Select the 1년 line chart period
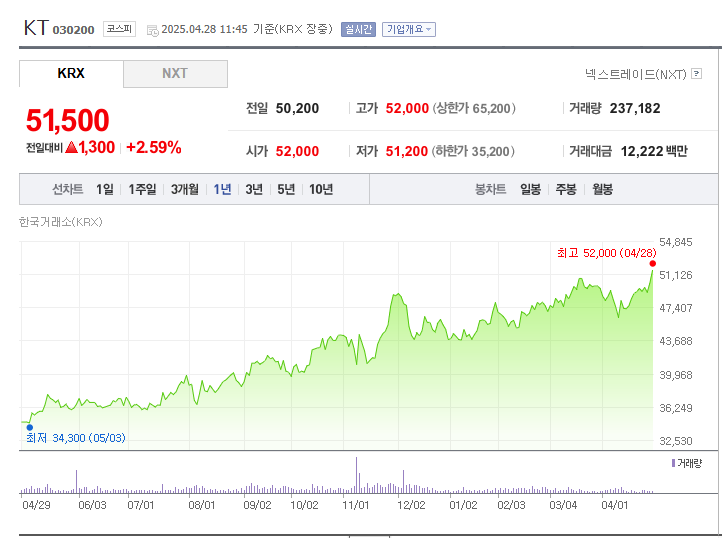722x538 pixels. 222,189
